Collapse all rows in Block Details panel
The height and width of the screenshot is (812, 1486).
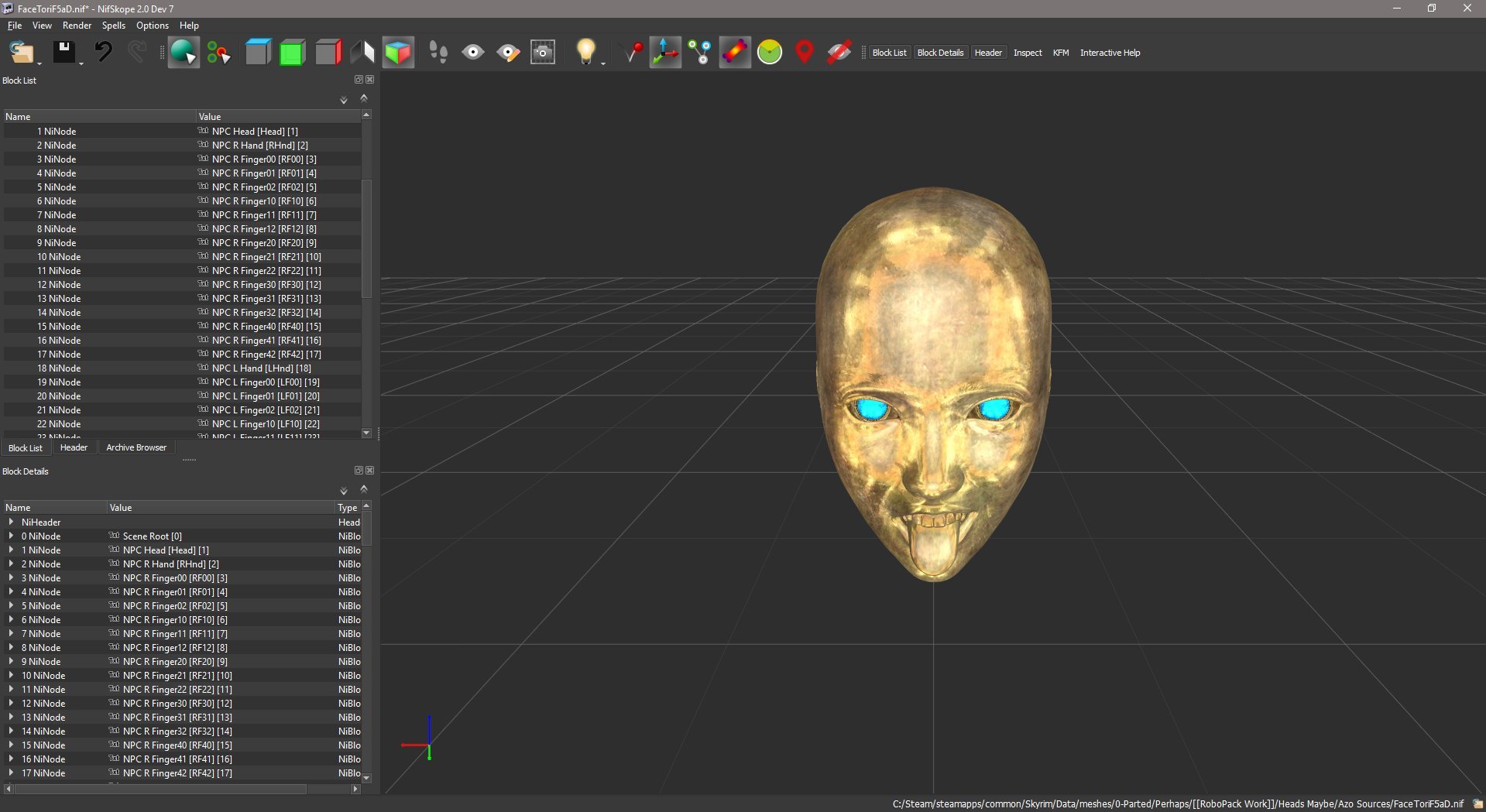(x=364, y=489)
